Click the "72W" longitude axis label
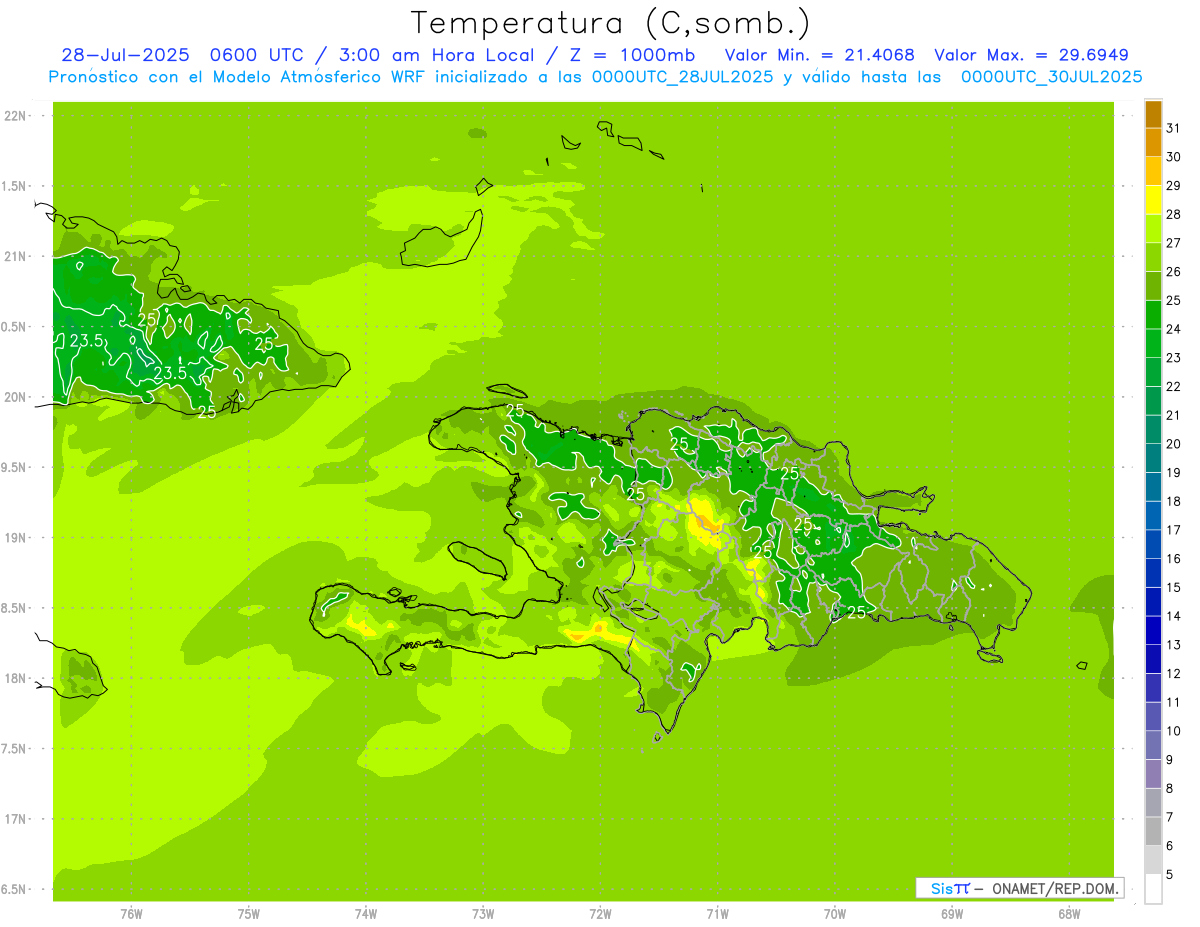 600,914
